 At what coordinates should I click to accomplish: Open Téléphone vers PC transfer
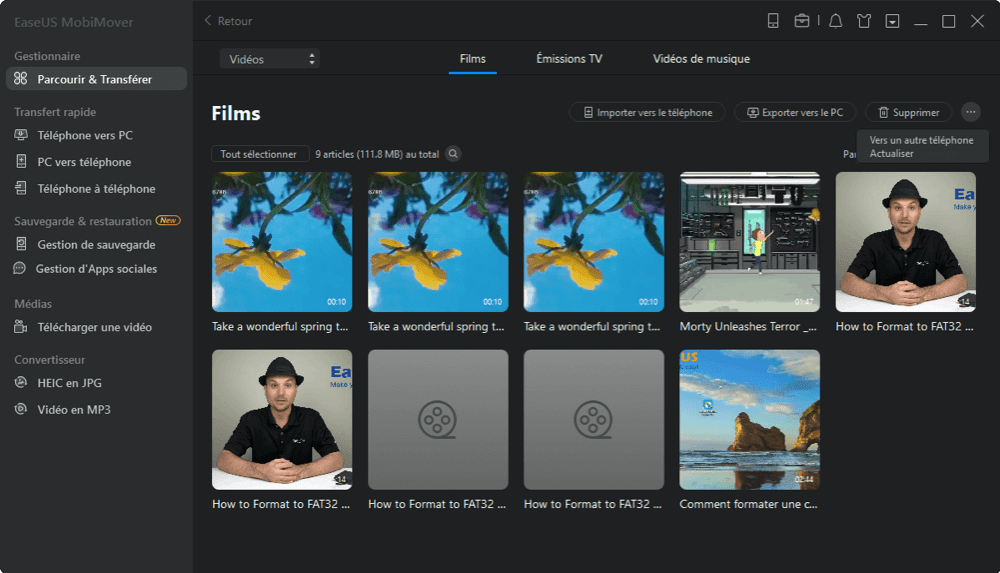[x=84, y=135]
